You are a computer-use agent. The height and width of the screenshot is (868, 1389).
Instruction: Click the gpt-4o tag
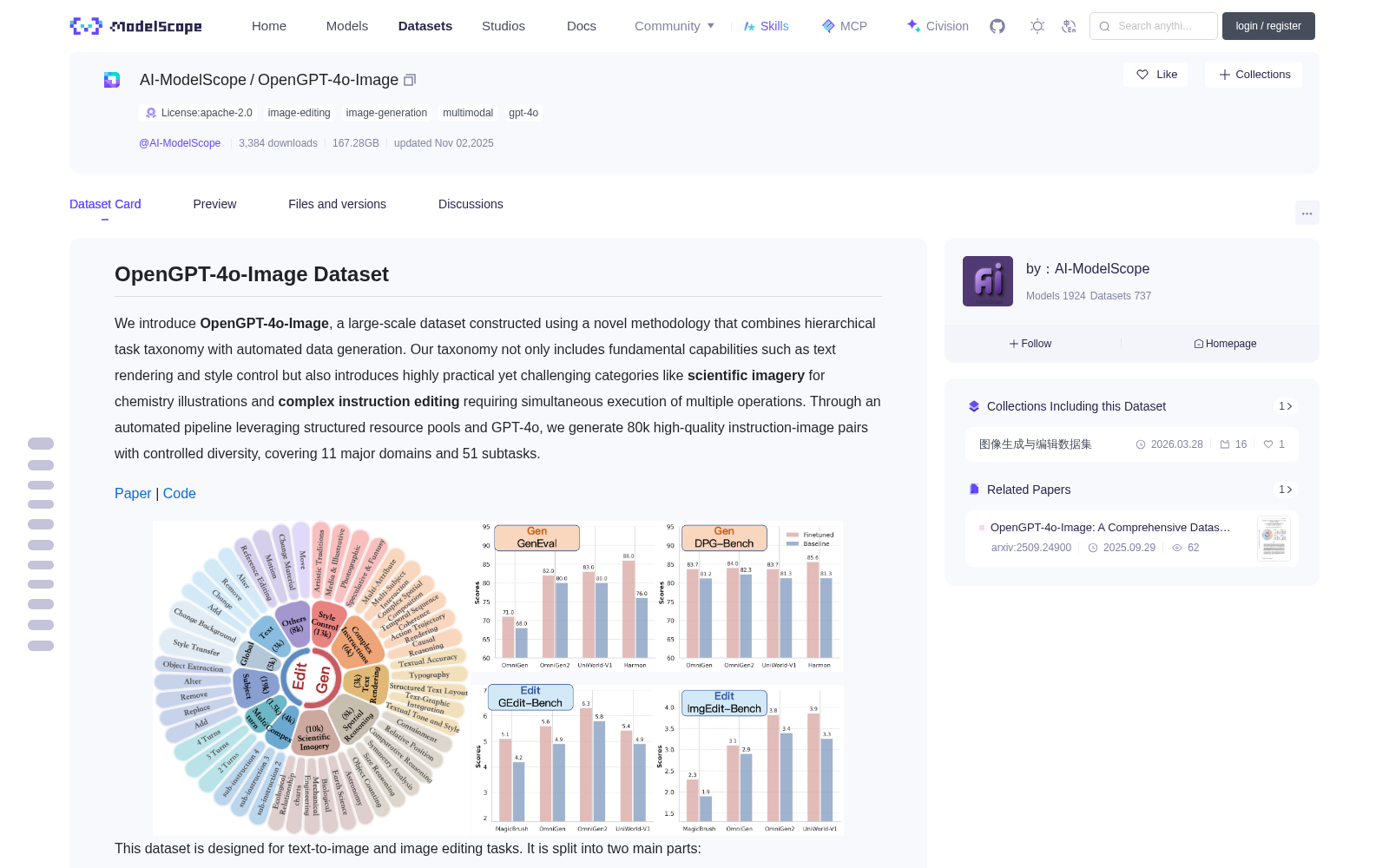523,113
